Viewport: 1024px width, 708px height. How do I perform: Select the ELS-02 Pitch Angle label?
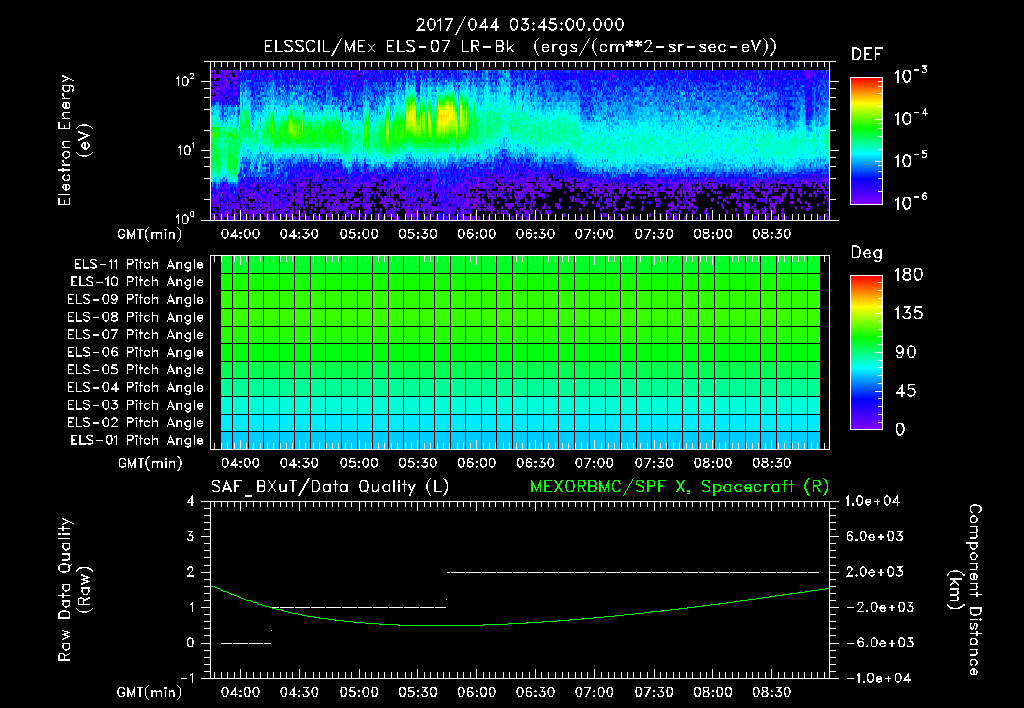pos(135,423)
